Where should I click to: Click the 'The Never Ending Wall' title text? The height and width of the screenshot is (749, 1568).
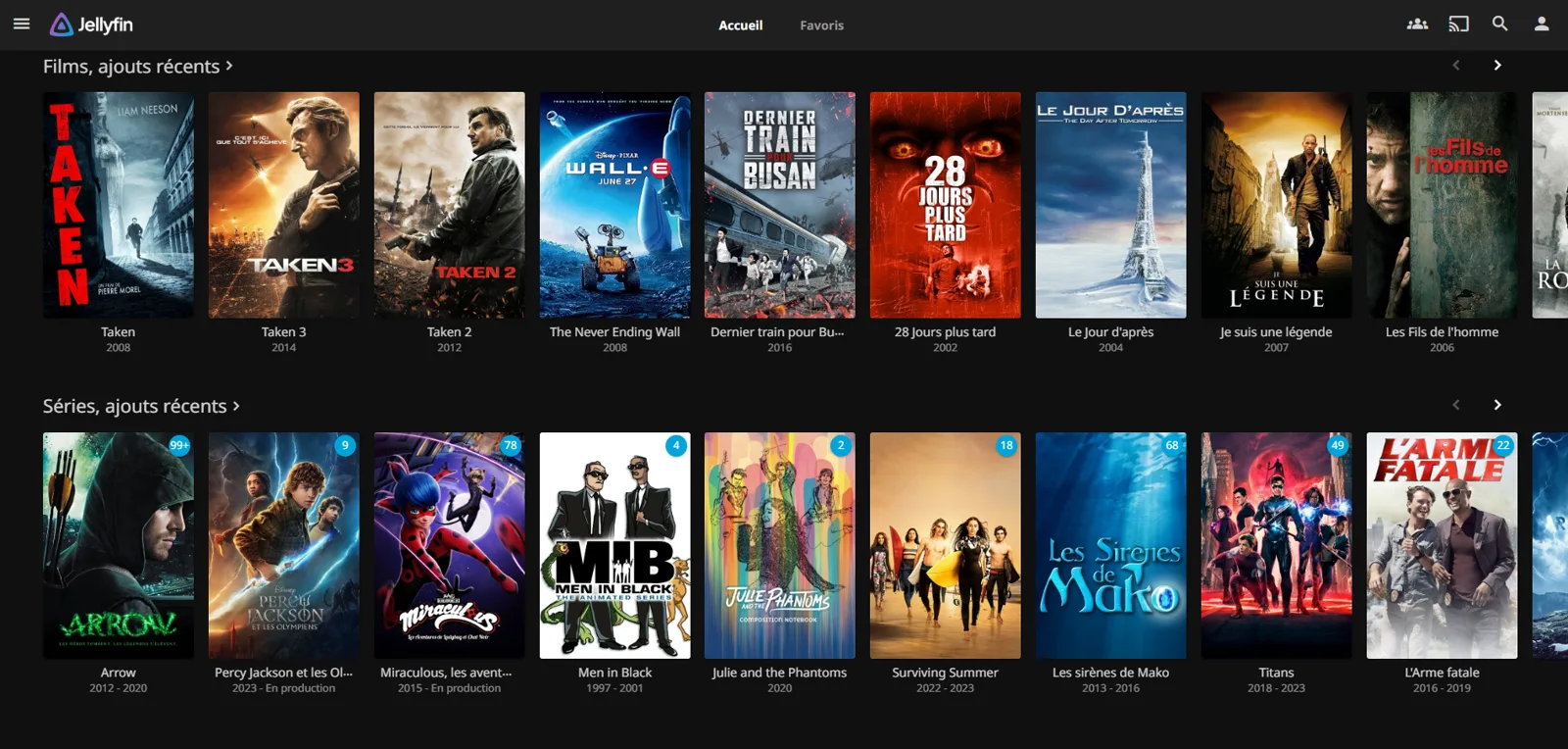(615, 332)
